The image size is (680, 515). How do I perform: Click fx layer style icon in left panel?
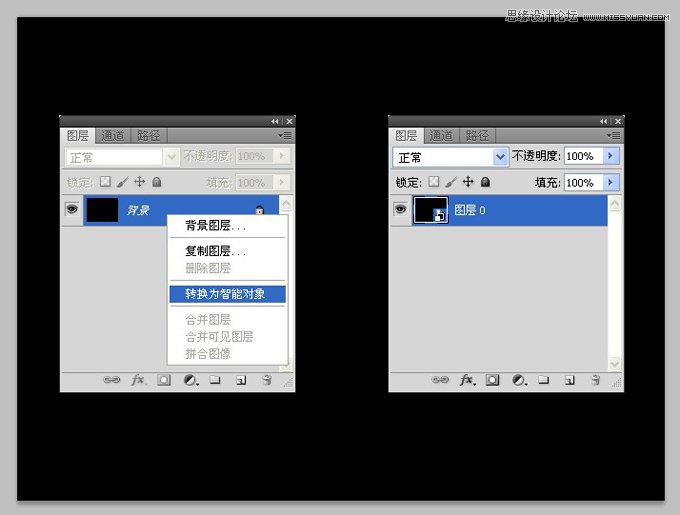pos(138,380)
